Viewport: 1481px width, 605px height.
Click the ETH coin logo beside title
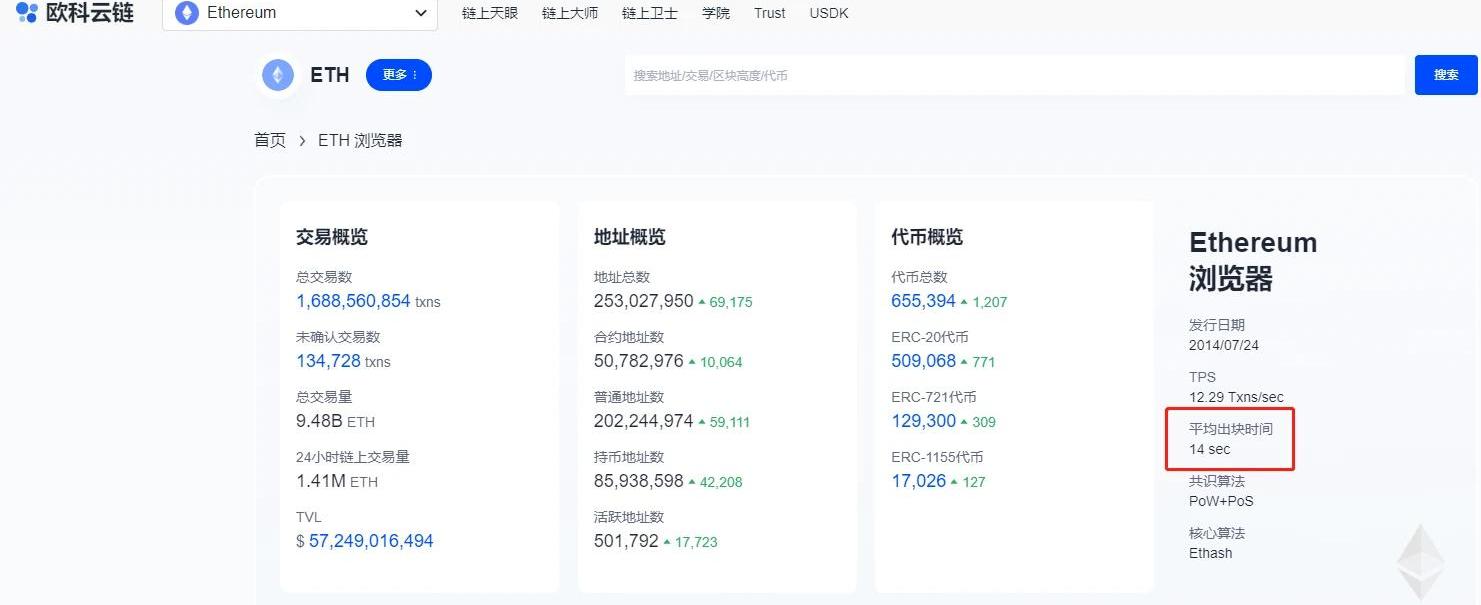pyautogui.click(x=278, y=75)
